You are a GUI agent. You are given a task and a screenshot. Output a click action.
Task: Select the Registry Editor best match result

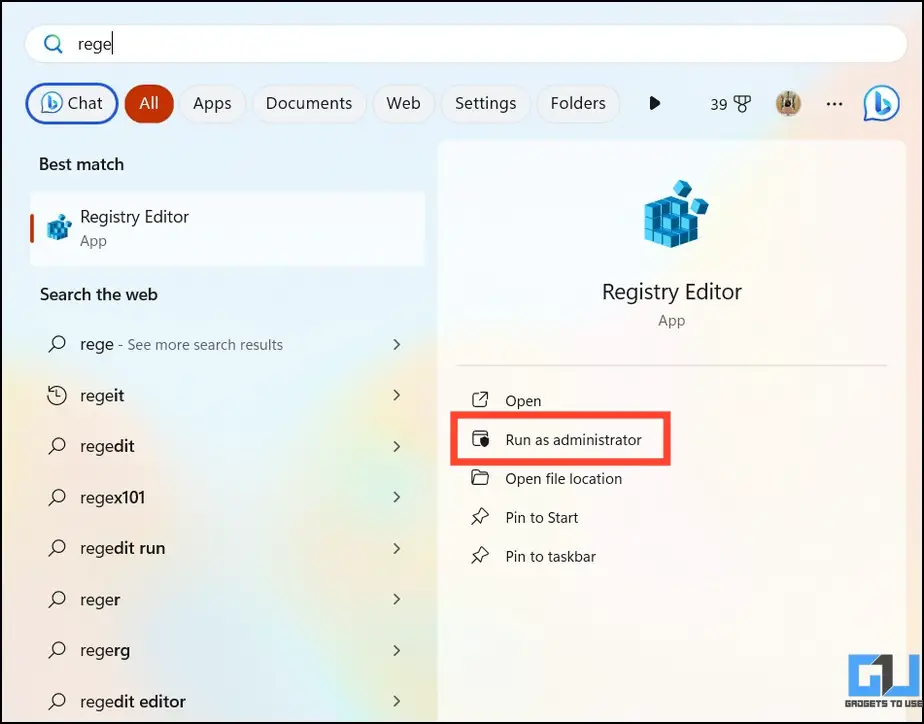[x=227, y=229]
